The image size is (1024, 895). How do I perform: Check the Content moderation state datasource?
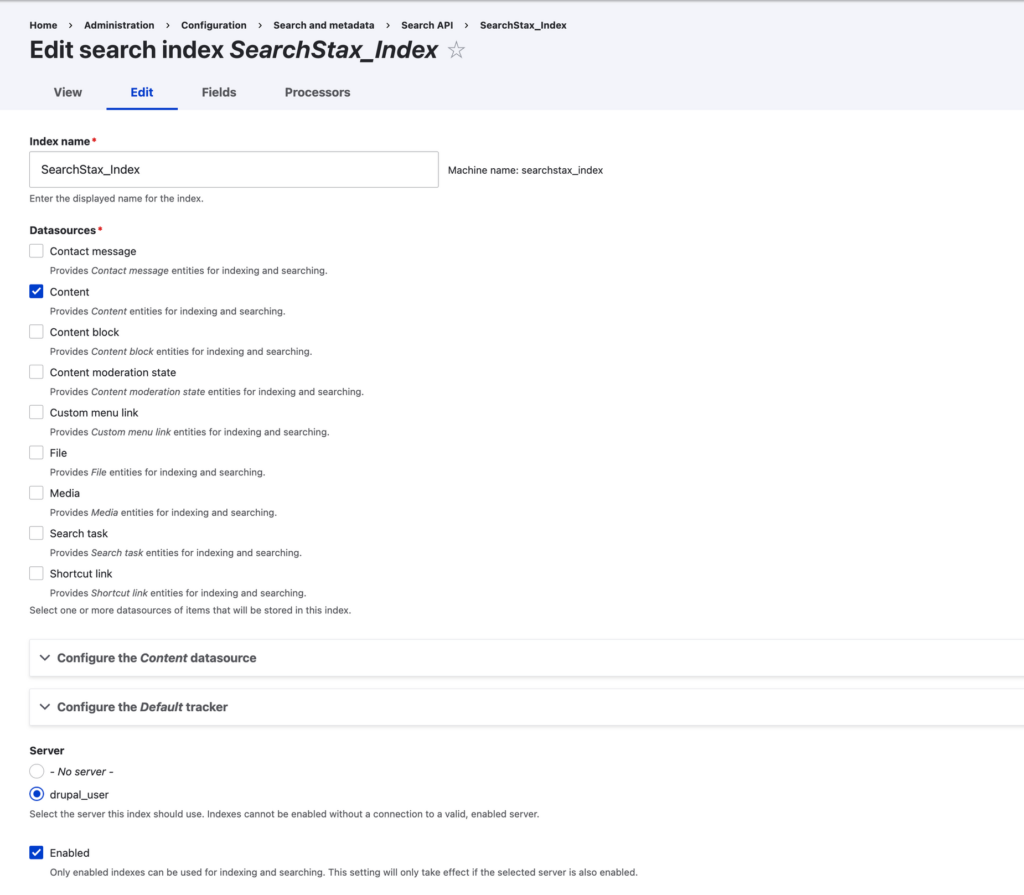pyautogui.click(x=37, y=372)
